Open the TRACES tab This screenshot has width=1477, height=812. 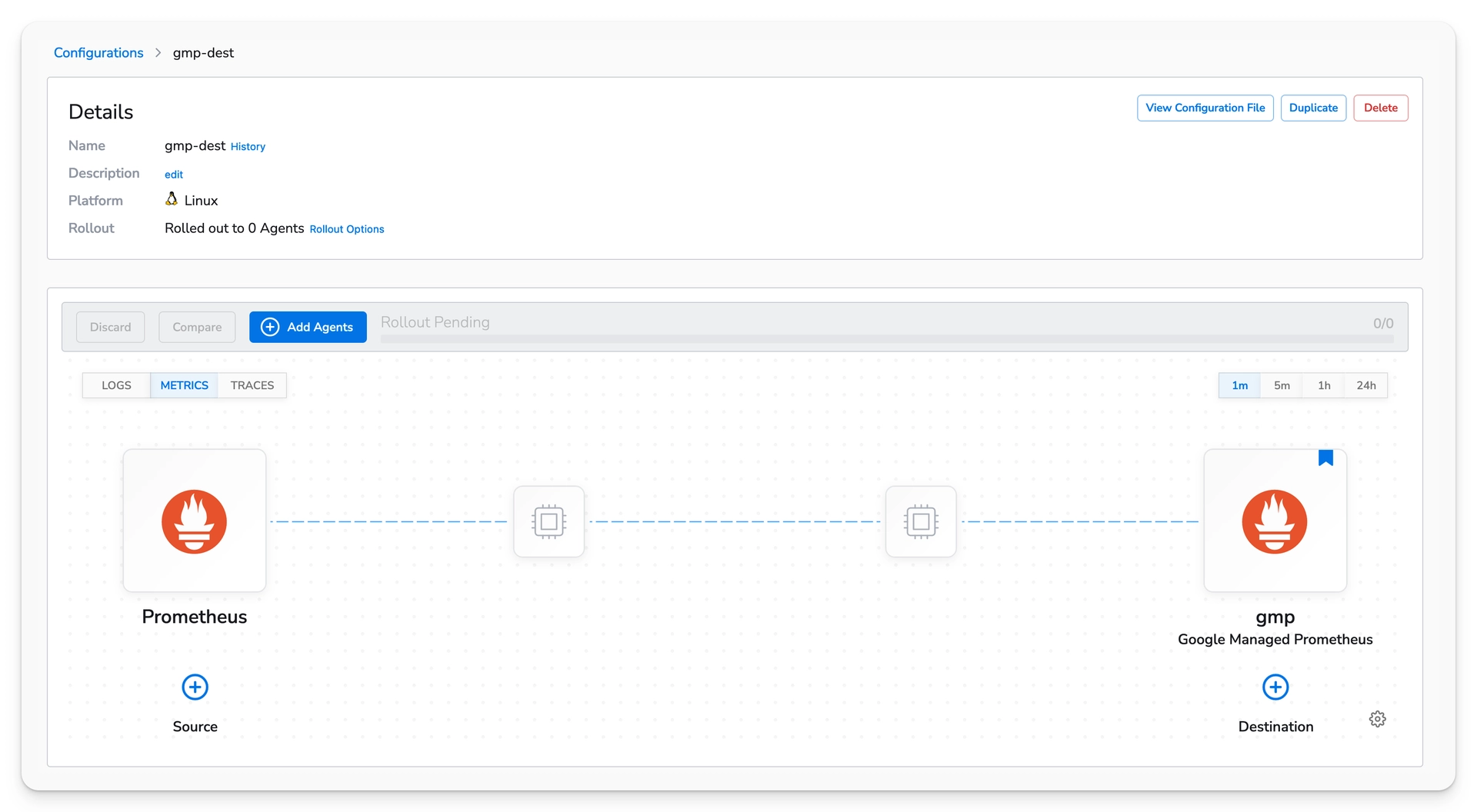click(x=252, y=385)
